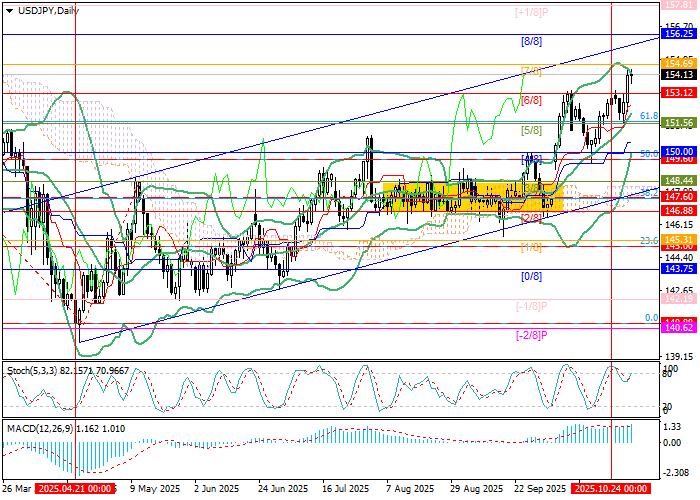Click the pink 157.81 price label

679,5
